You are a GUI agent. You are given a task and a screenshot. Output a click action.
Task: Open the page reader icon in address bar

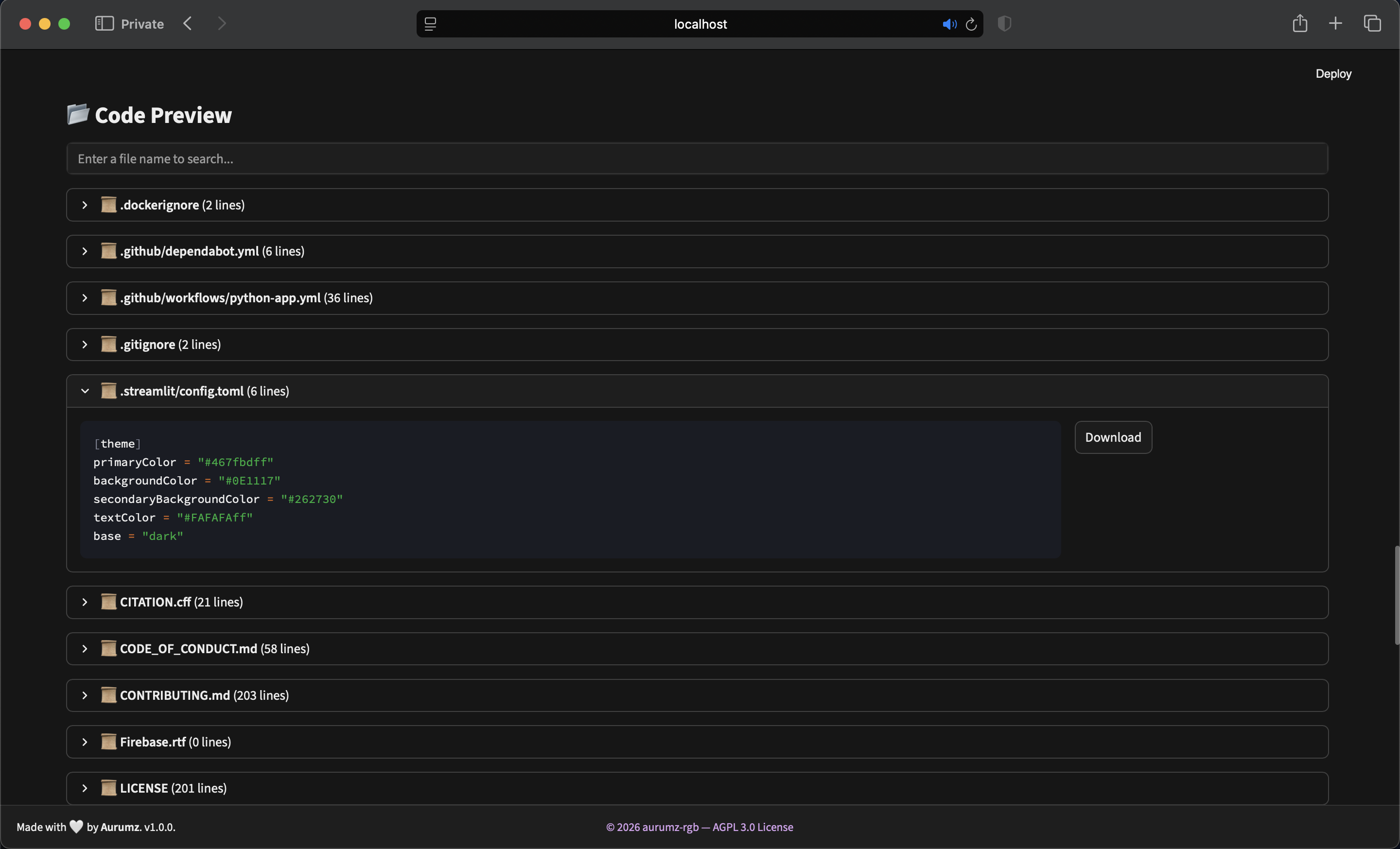click(x=430, y=24)
